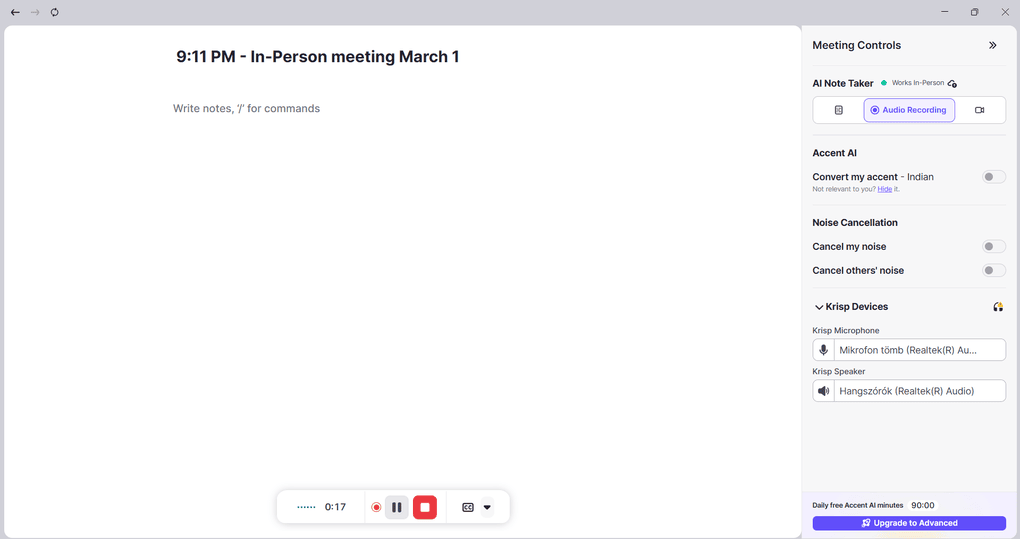This screenshot has width=1020, height=539.
Task: Collapse the Meeting Controls panel
Action: 992,45
